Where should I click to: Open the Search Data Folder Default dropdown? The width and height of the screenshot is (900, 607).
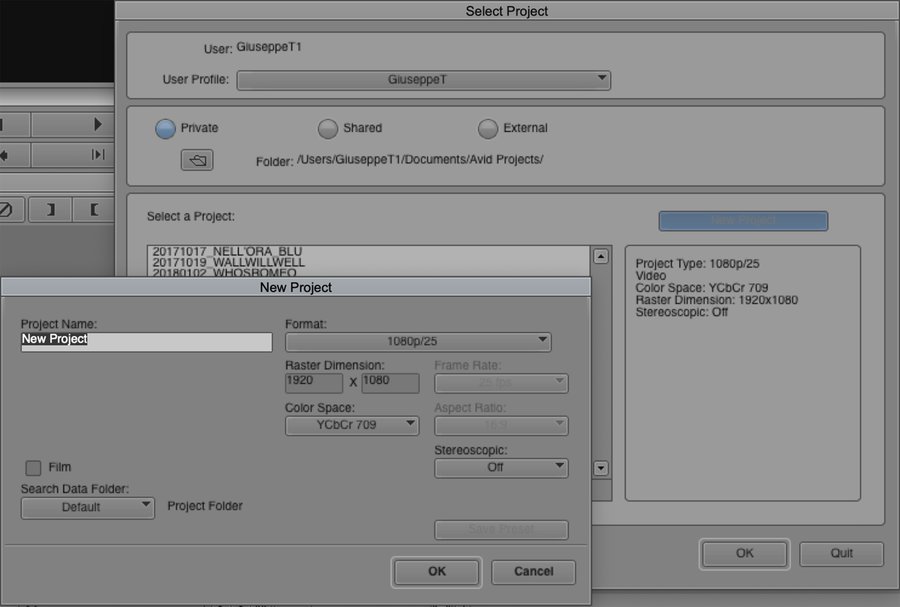[88, 507]
